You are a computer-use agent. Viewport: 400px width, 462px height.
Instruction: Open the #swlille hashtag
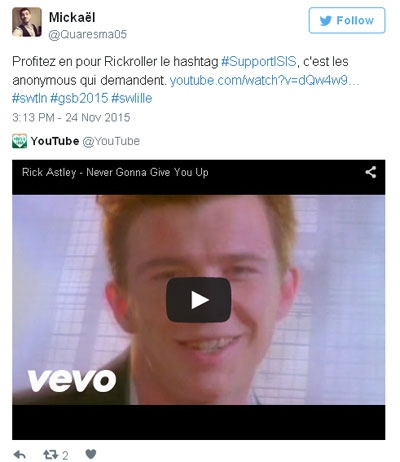click(x=132, y=98)
